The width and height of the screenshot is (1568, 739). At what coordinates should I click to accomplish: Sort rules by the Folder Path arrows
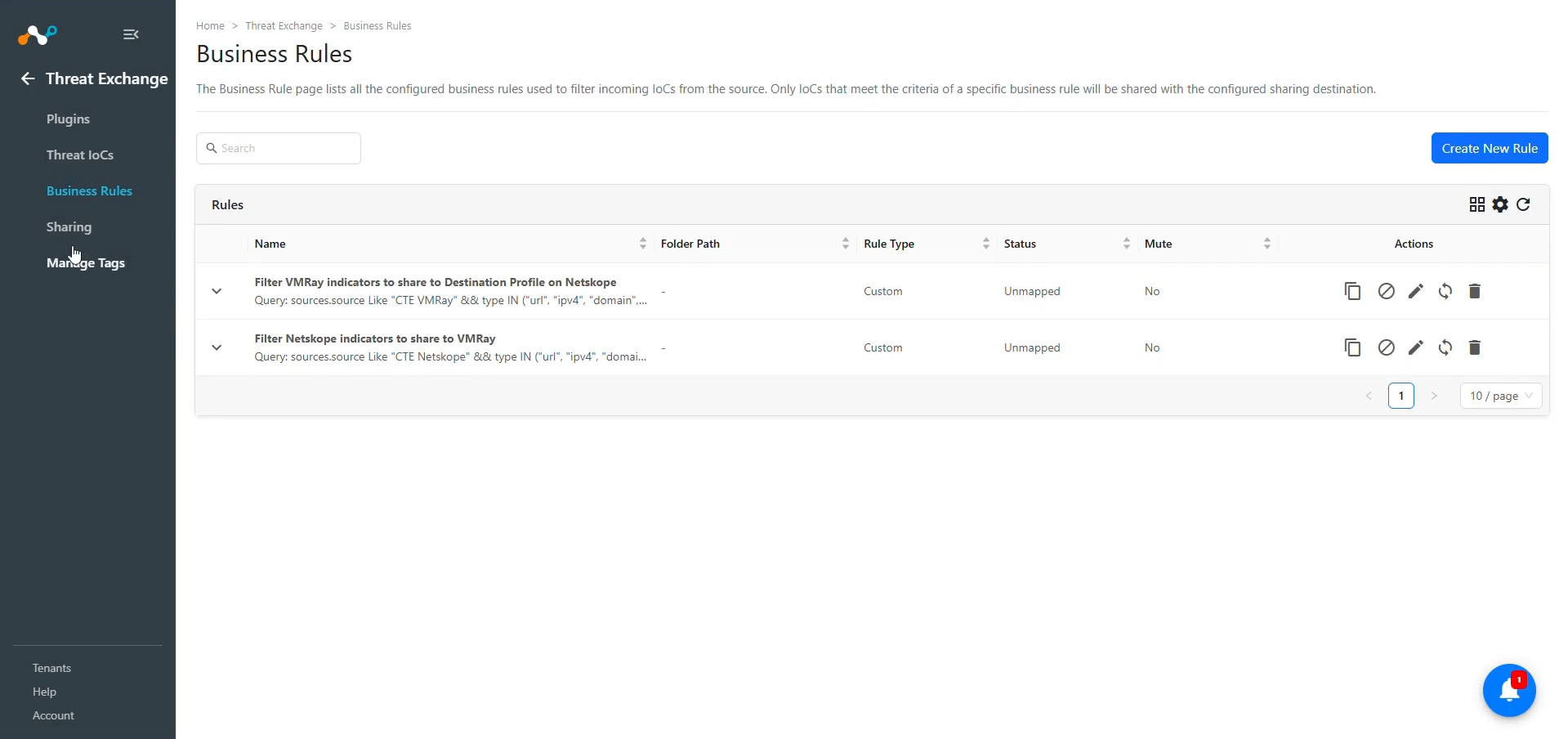[x=846, y=244]
